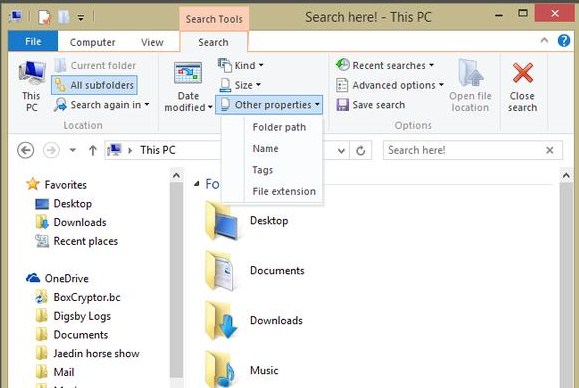579x388 pixels.
Task: Select Favorites in navigation pane
Action: click(56, 185)
